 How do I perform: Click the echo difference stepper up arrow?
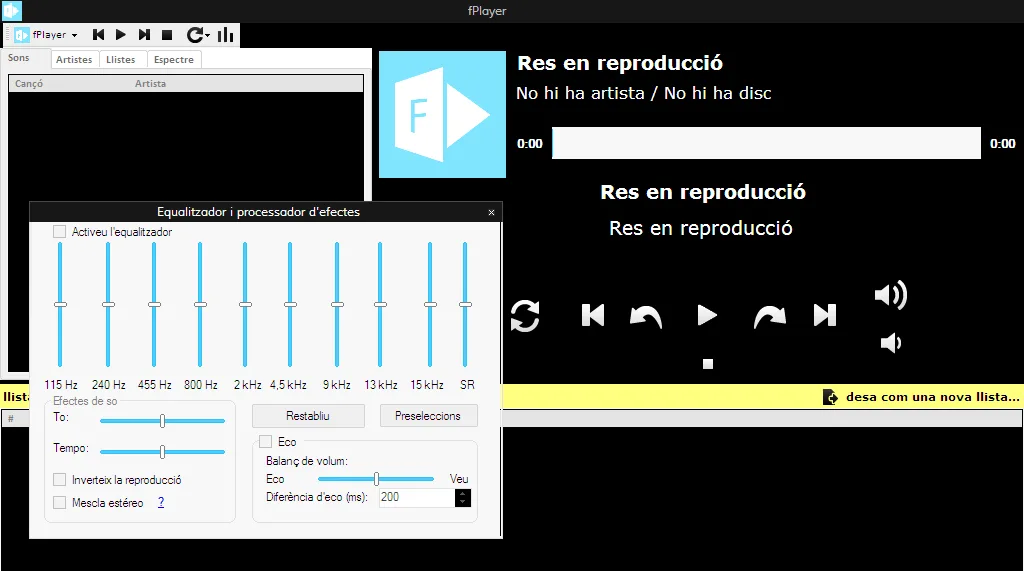462,493
